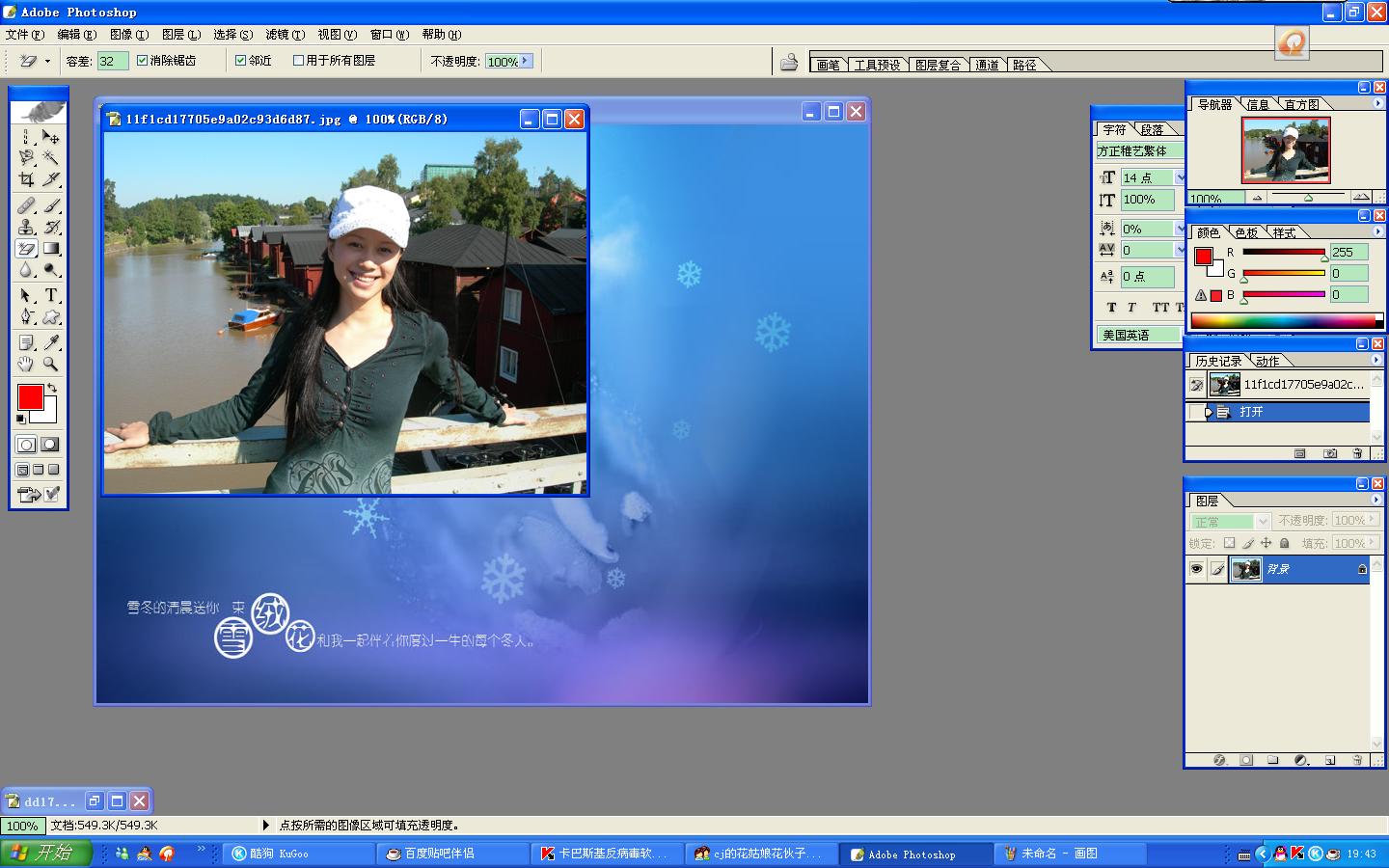1389x868 pixels.
Task: Open the kerning 0% dropdown arrow
Action: tap(1180, 229)
